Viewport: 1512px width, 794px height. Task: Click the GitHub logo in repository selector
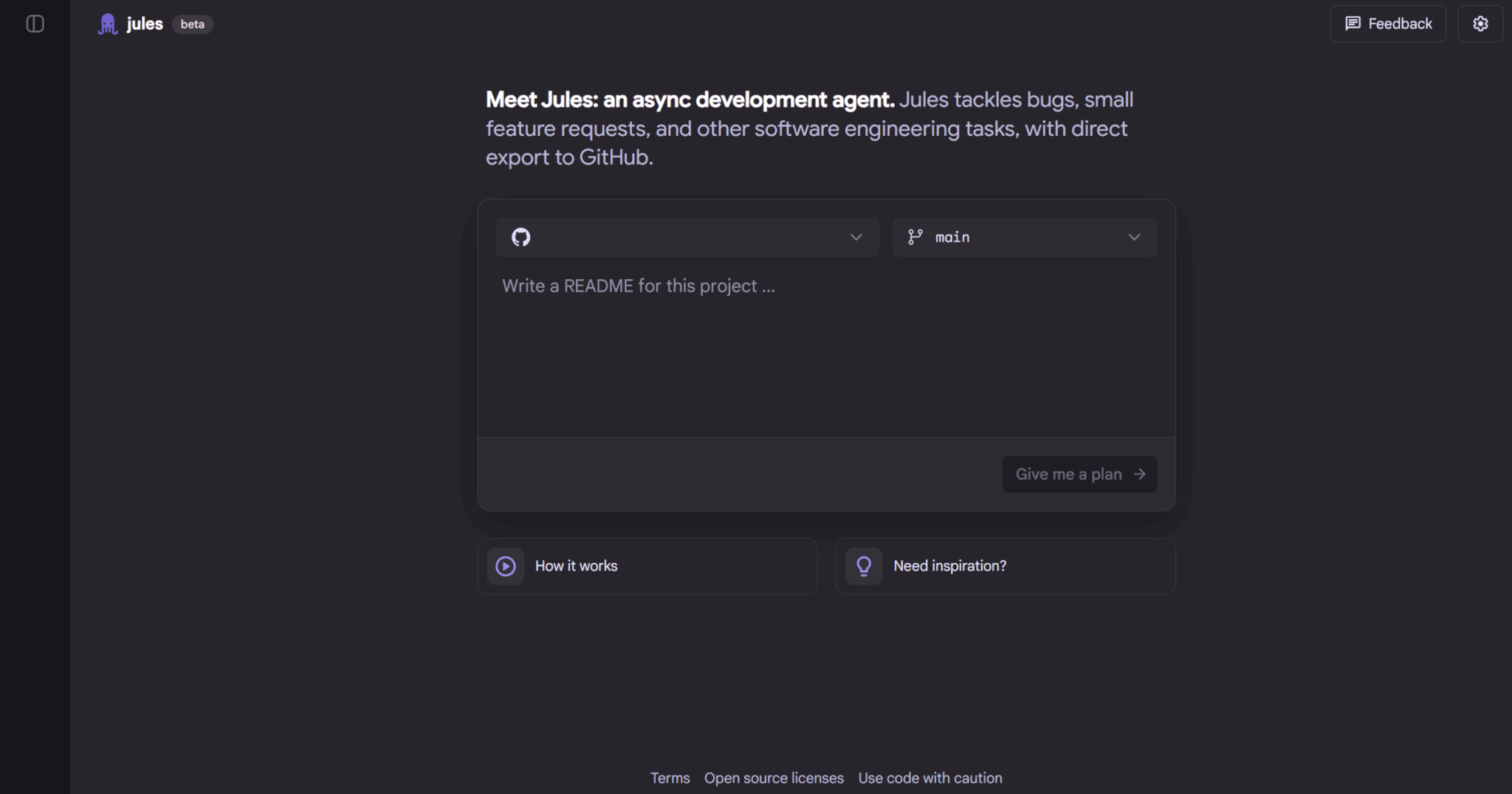(x=521, y=237)
